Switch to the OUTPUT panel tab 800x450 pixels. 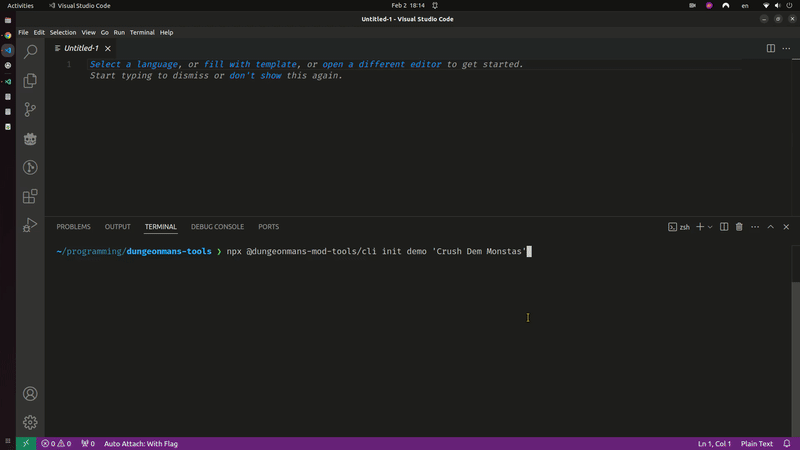point(117,227)
